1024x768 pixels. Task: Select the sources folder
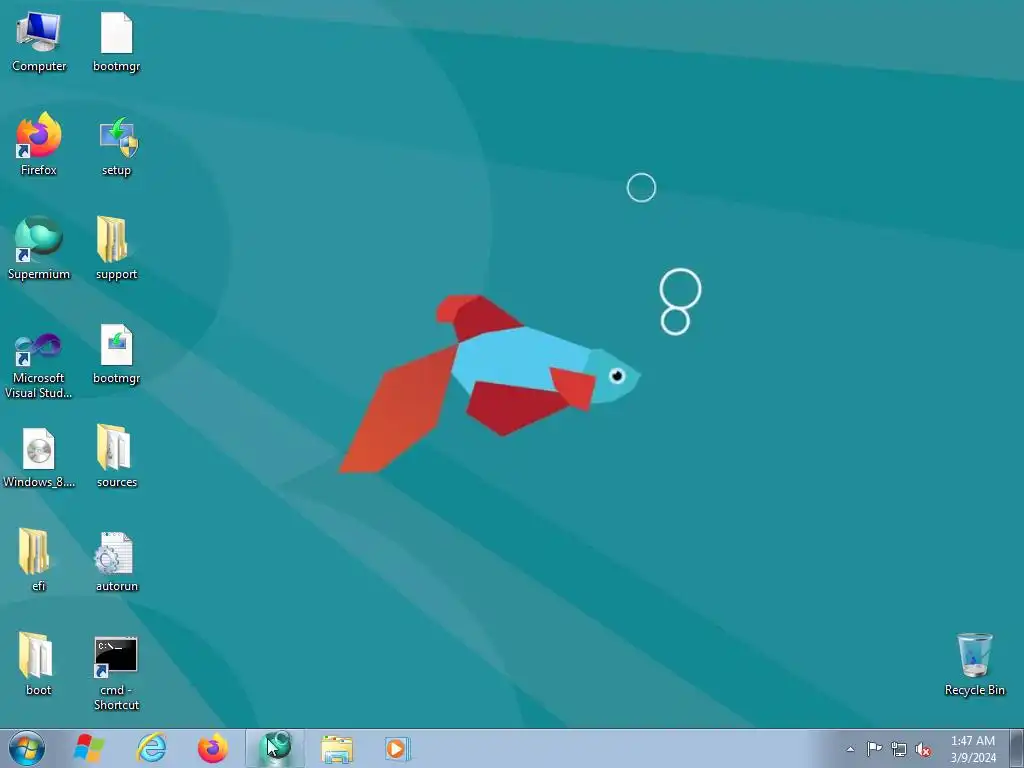[116, 456]
